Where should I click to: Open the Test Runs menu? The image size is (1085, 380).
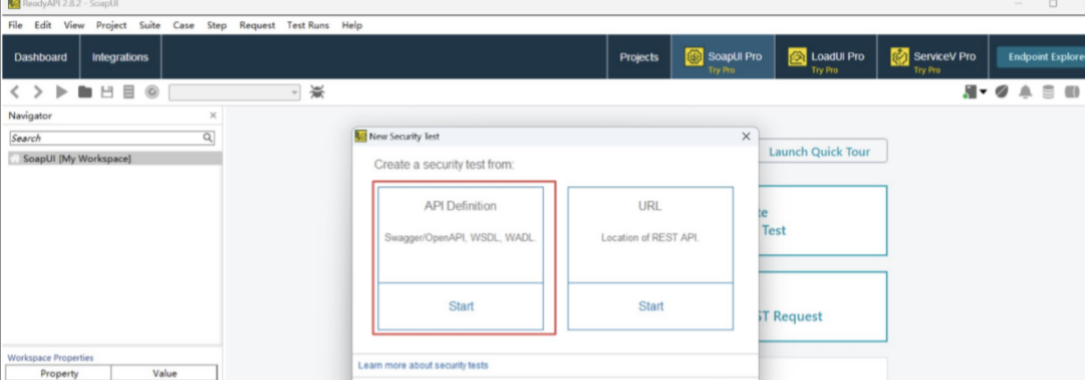[308, 25]
